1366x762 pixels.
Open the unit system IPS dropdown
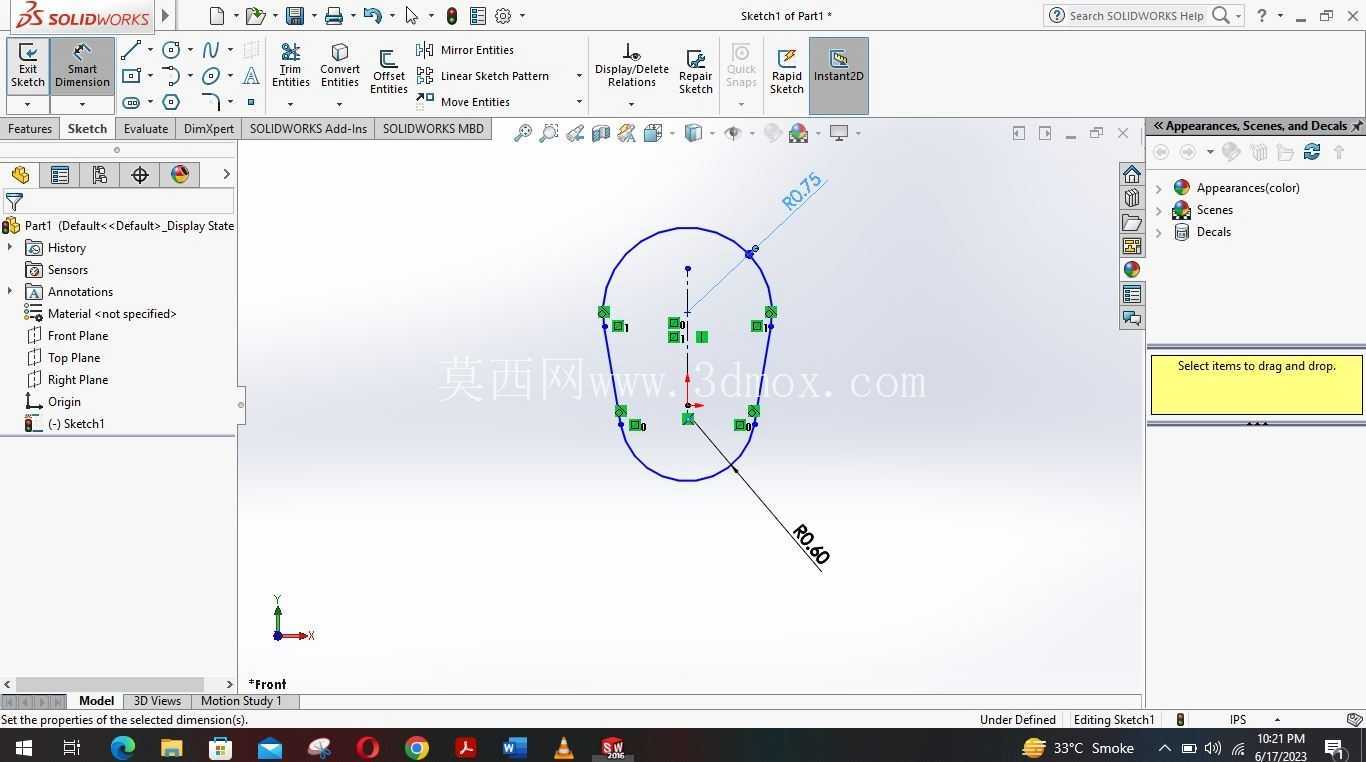[x=1277, y=720]
